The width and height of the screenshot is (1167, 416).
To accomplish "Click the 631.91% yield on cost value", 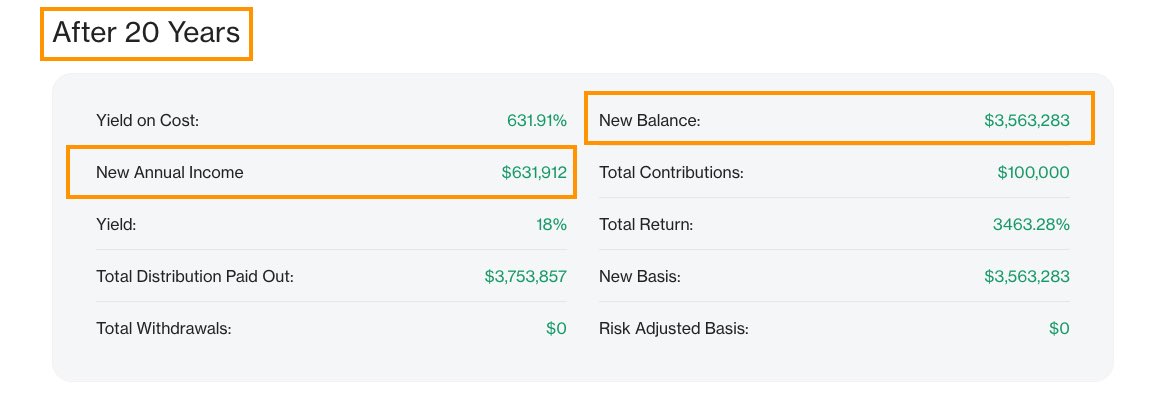I will tap(536, 121).
